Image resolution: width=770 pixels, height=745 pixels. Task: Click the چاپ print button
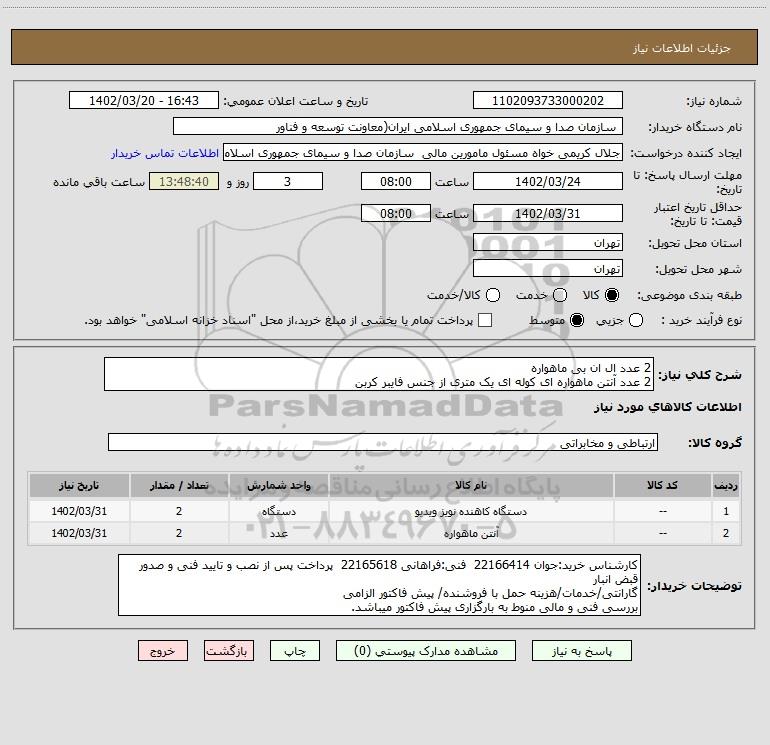(x=295, y=651)
